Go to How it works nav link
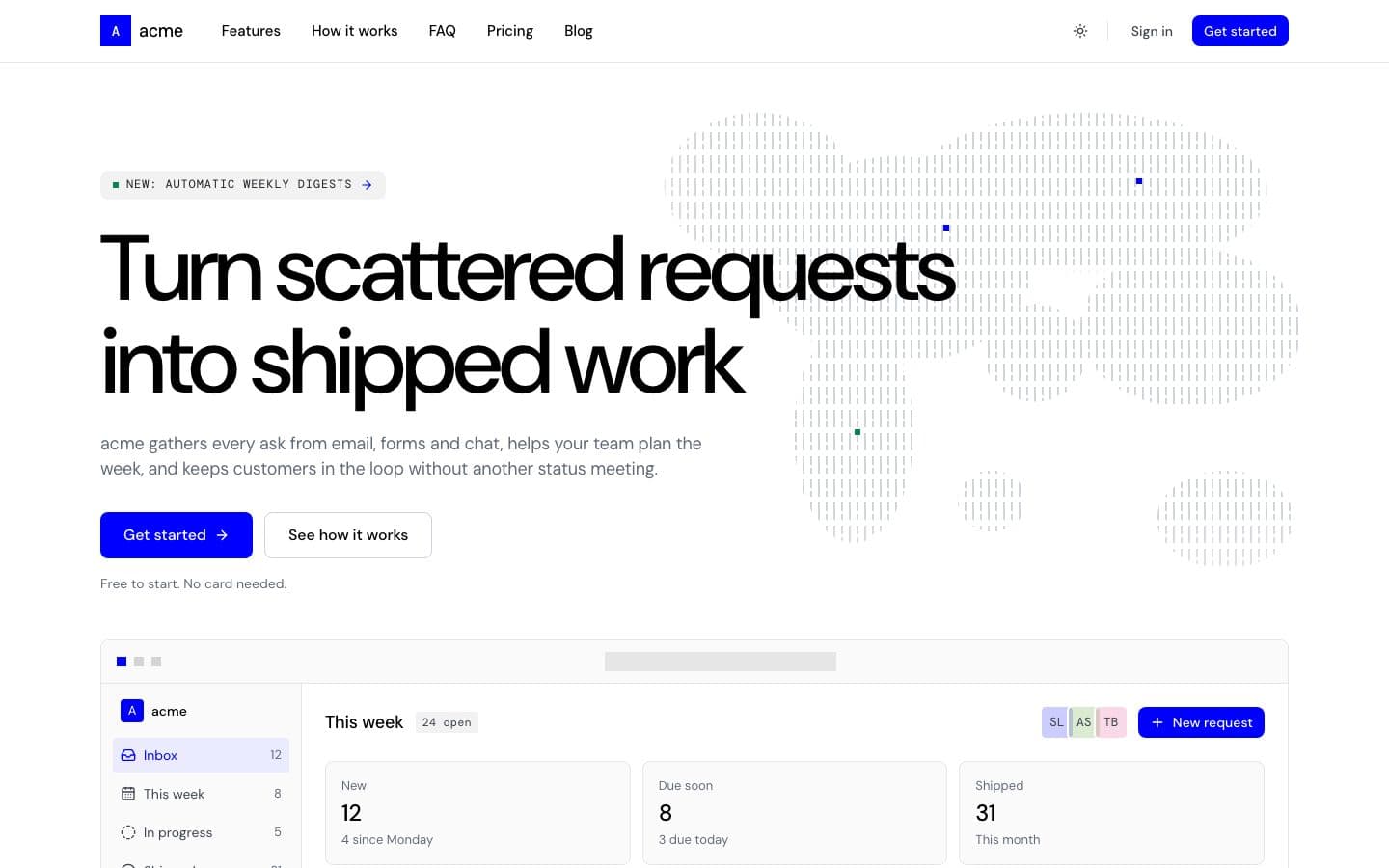Image resolution: width=1389 pixels, height=868 pixels. click(354, 31)
